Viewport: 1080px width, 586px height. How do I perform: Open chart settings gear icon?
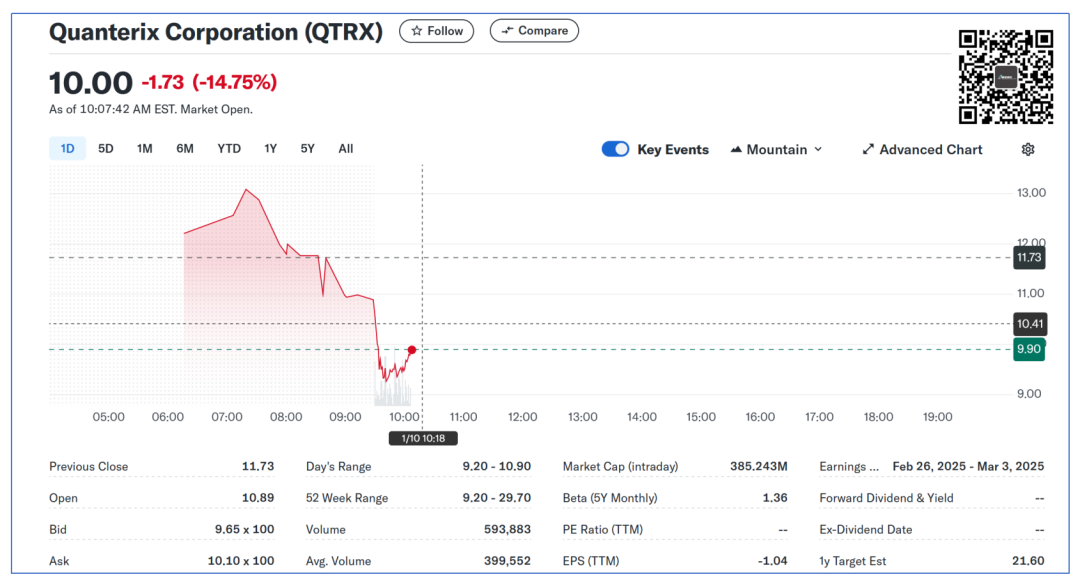pos(1027,149)
